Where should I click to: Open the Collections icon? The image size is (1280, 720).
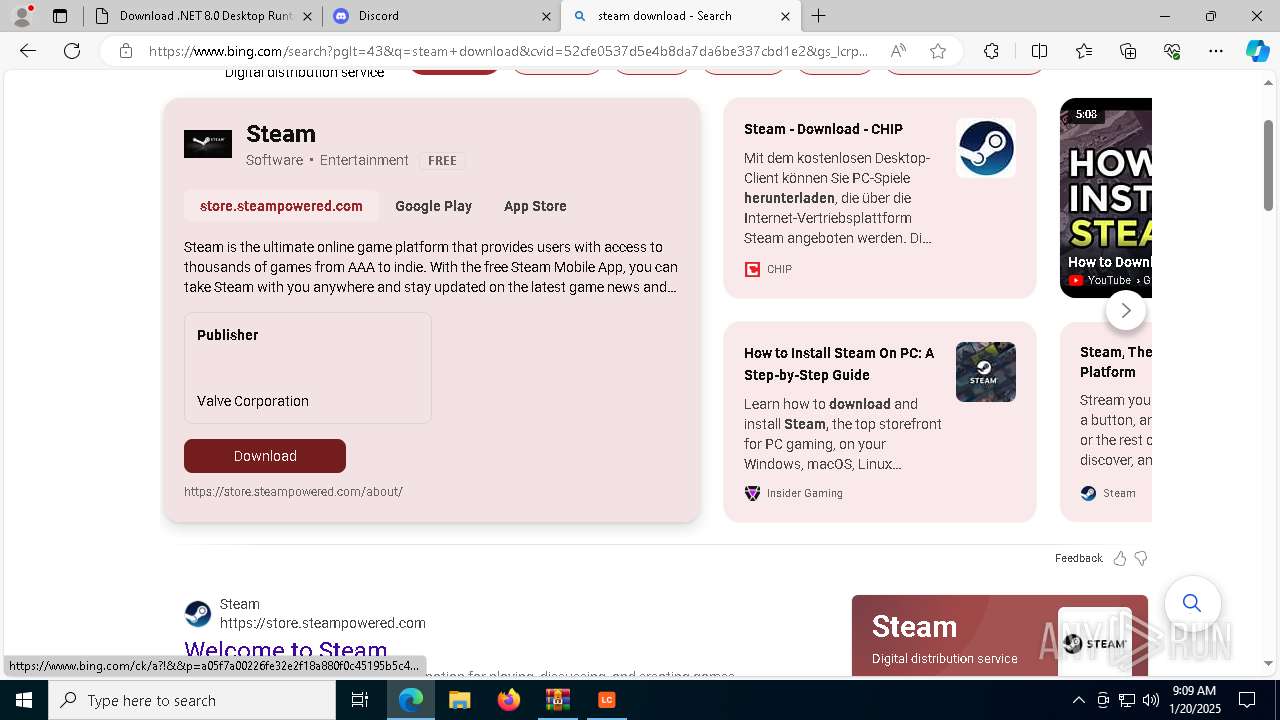click(x=1128, y=51)
